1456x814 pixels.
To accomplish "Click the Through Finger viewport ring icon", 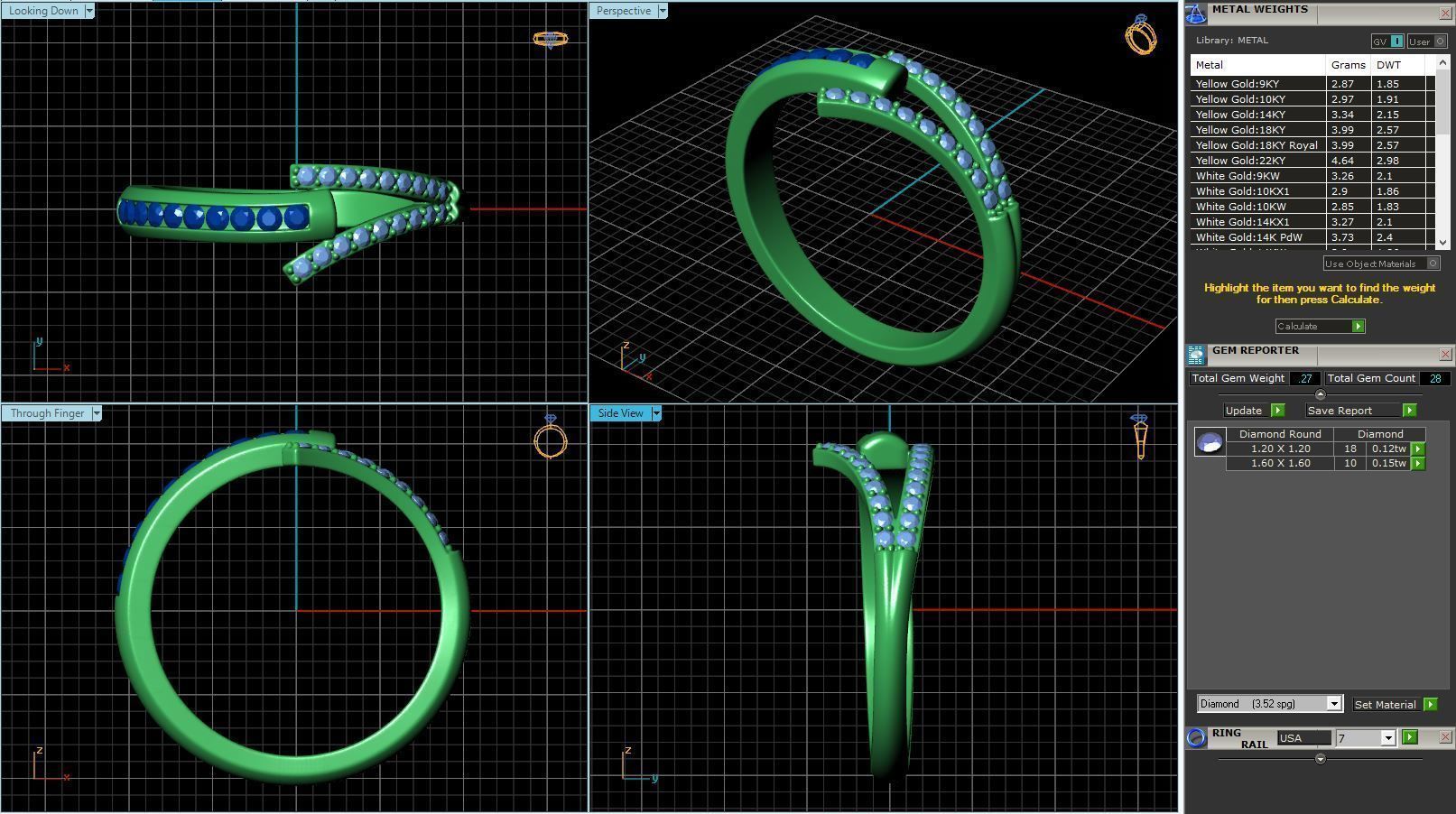I will (550, 437).
